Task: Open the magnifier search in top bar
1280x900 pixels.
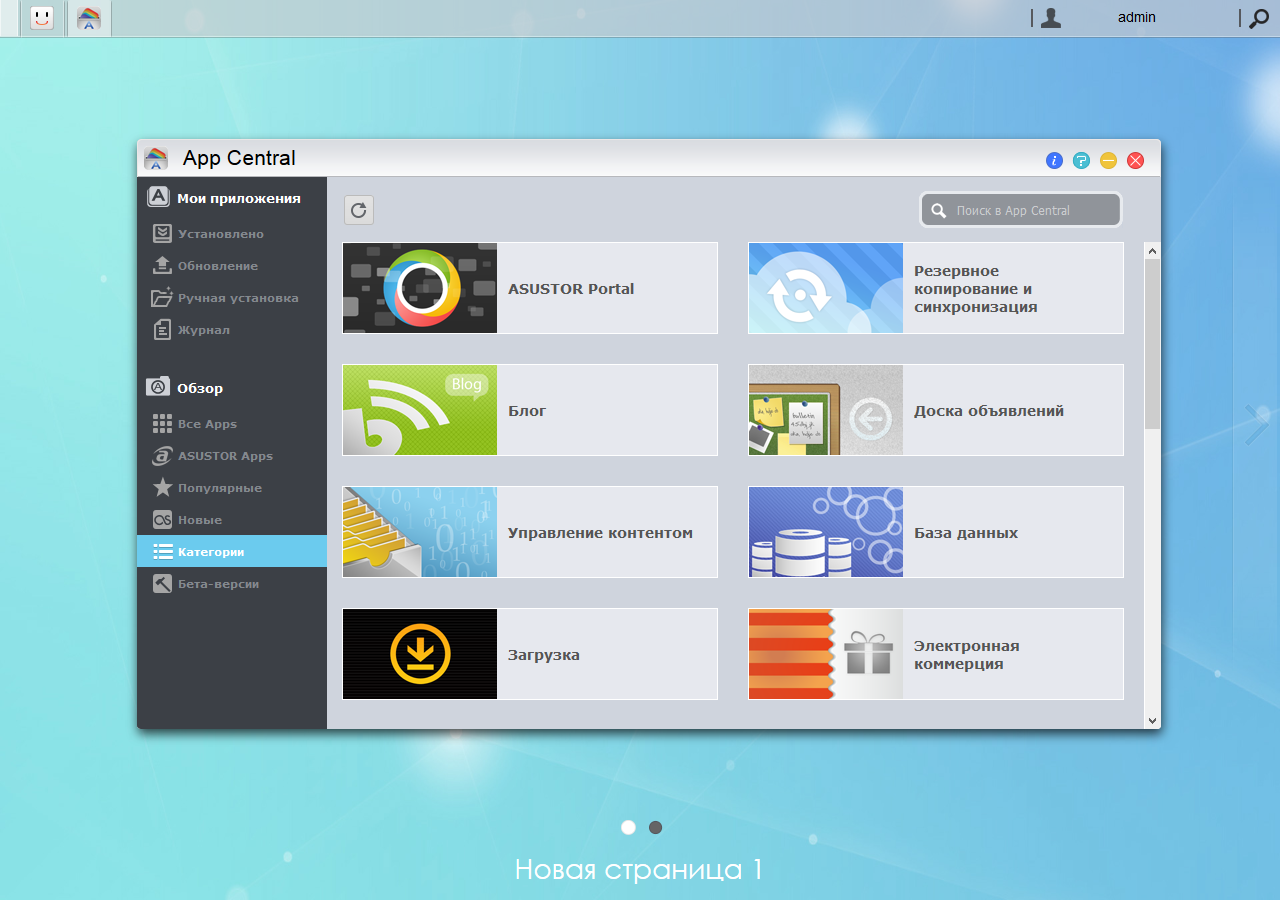Action: [1259, 17]
